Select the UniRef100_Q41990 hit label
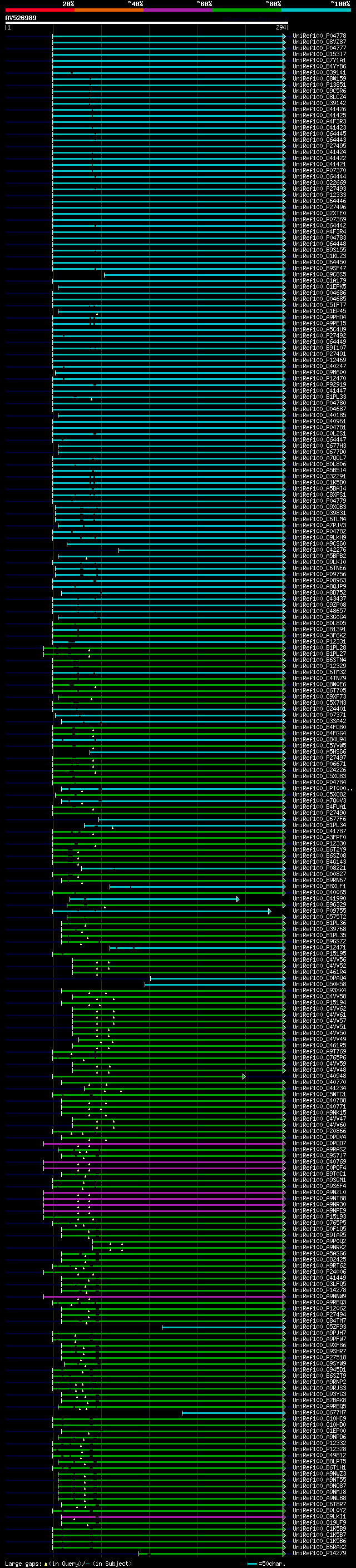The image size is (356, 1568). pos(319,898)
